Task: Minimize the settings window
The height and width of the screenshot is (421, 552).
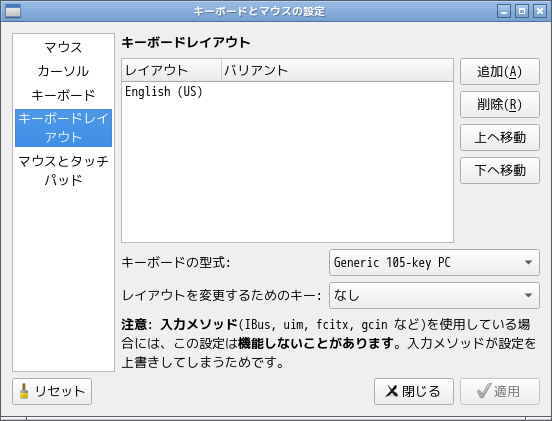Action: (504, 11)
